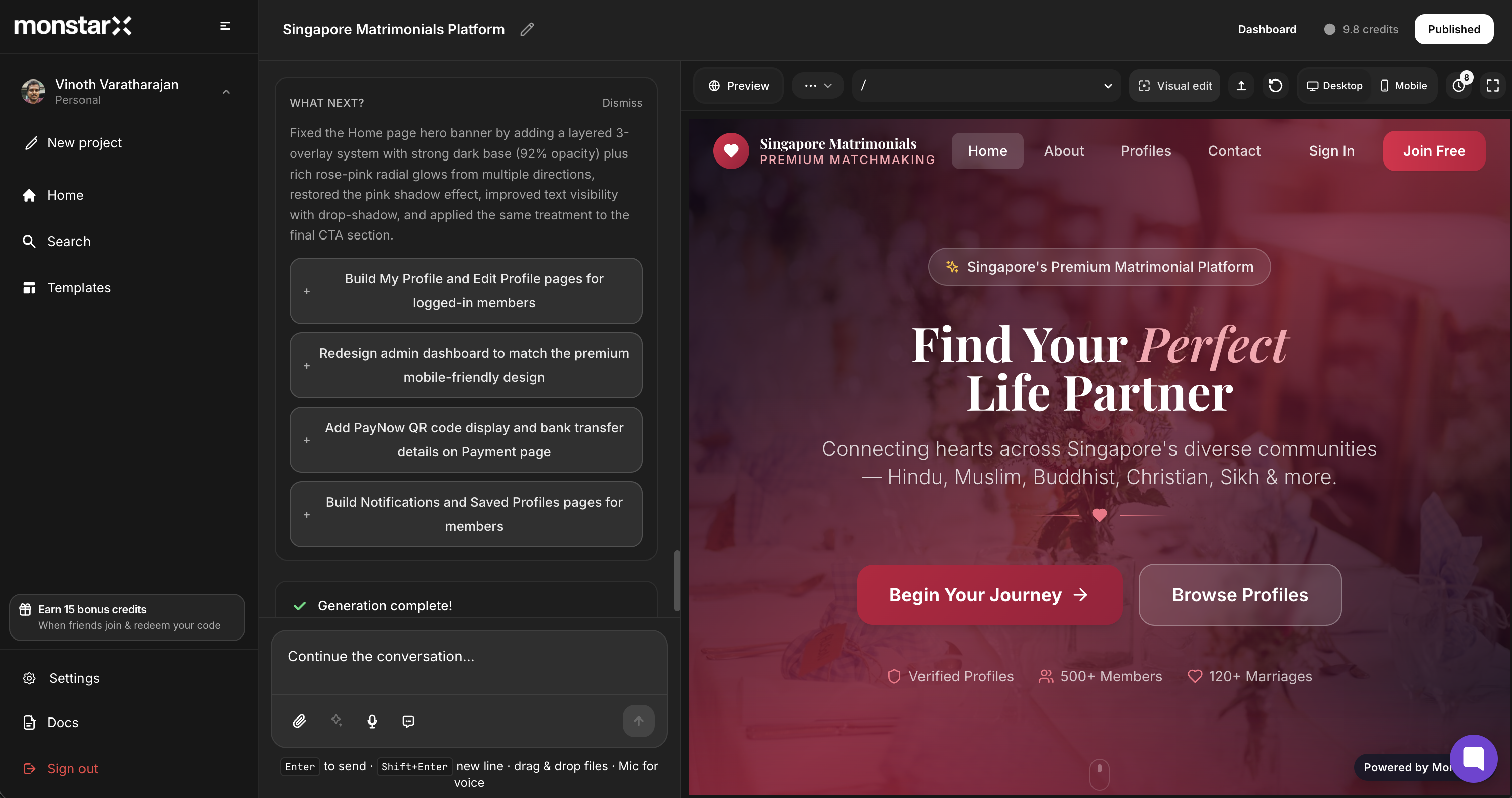Viewport: 1512px width, 798px height.
Task: Dismiss the What Next panel
Action: [622, 103]
